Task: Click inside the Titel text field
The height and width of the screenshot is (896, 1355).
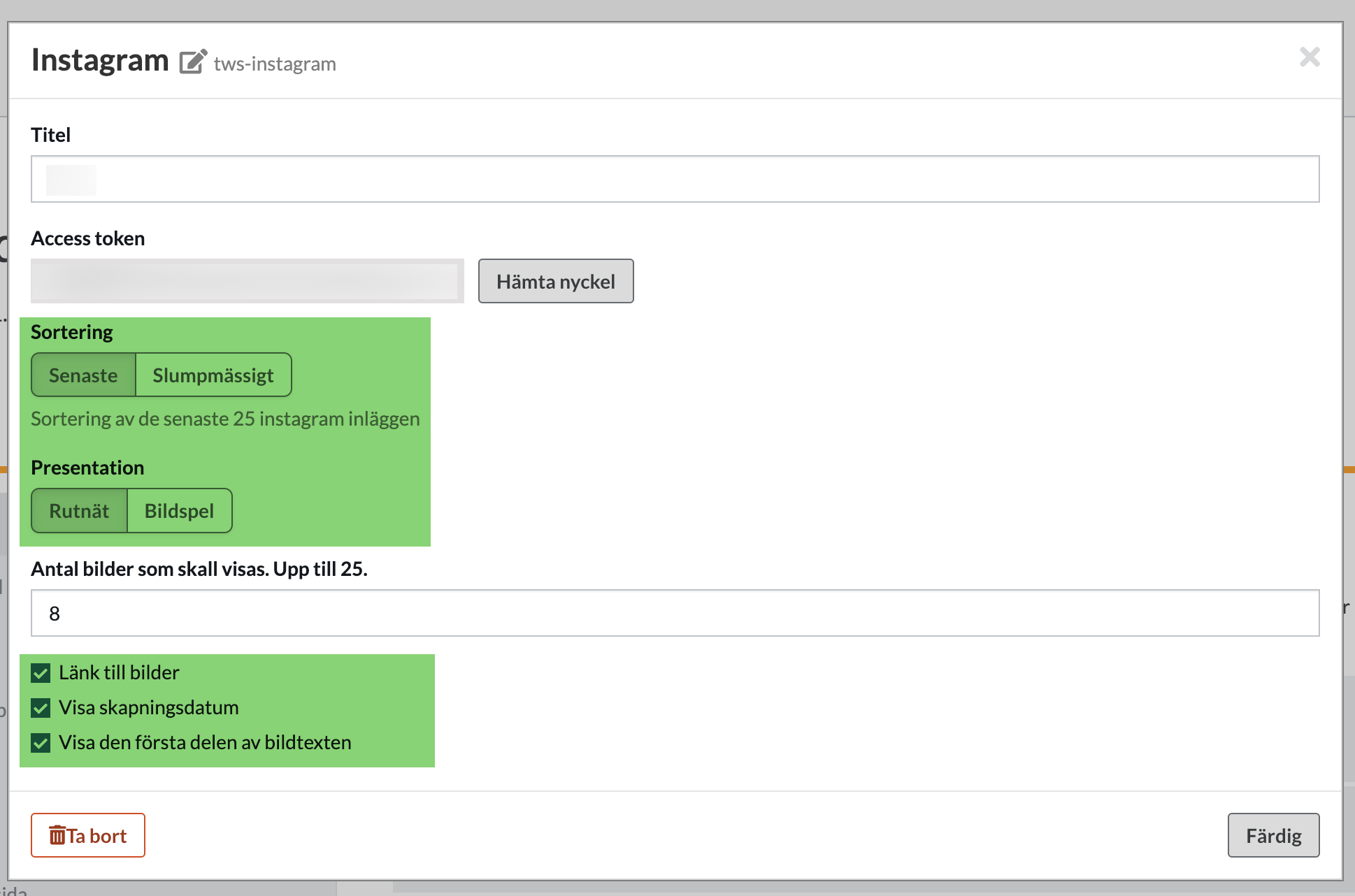Action: 675,180
